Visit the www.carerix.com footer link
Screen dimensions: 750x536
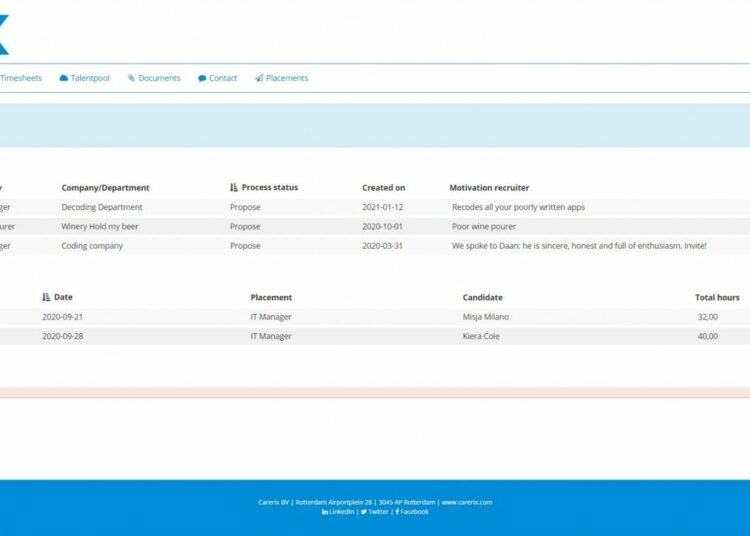tap(466, 502)
